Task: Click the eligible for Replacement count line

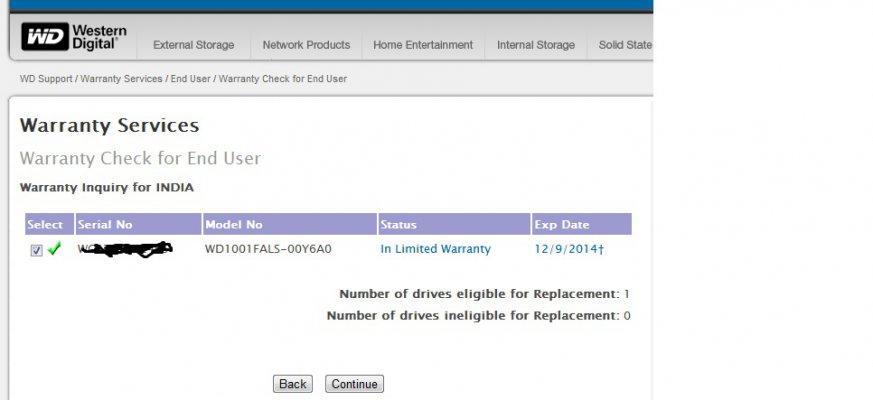Action: click(x=484, y=294)
